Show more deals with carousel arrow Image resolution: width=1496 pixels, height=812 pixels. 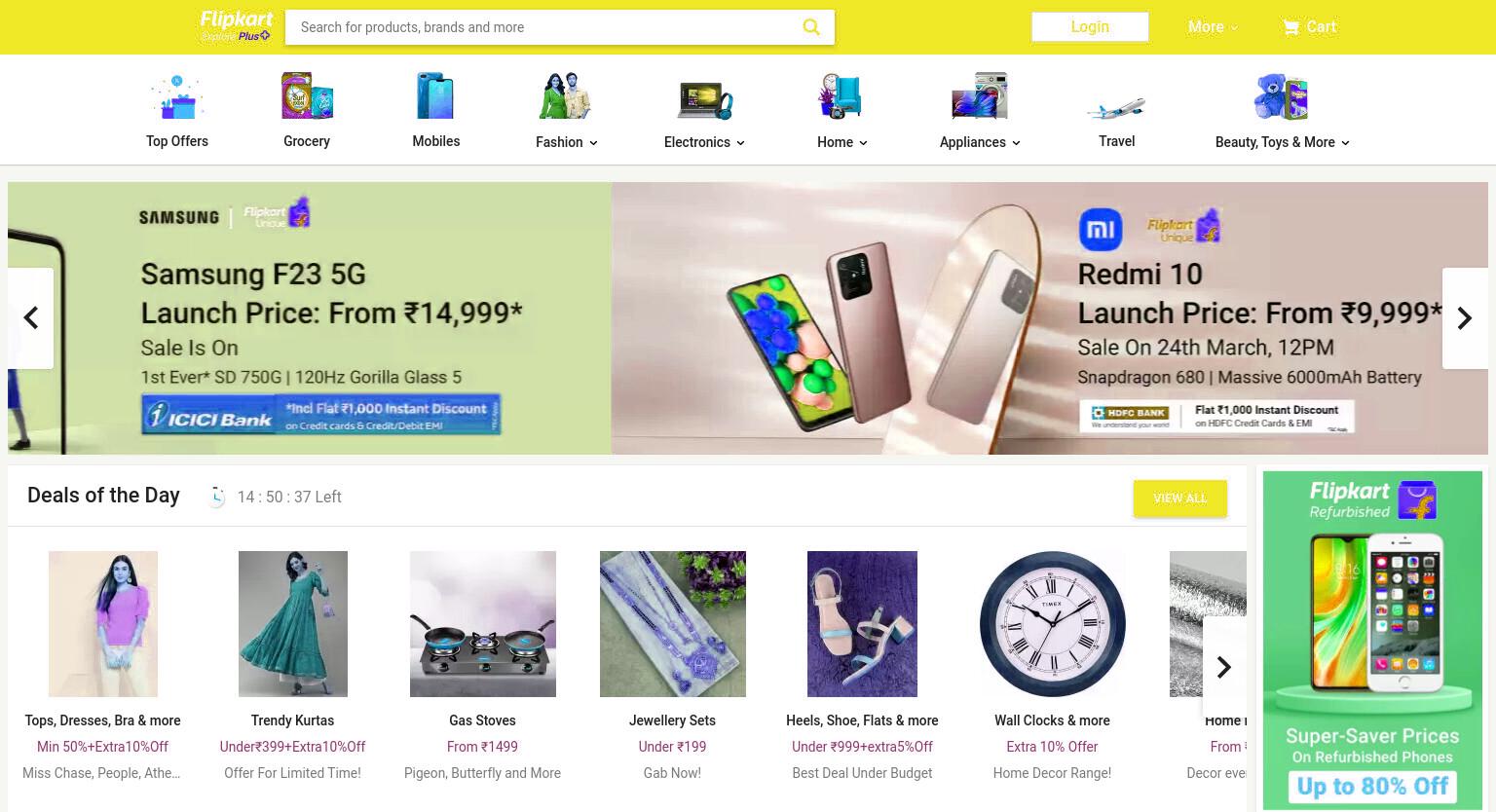tap(1224, 667)
